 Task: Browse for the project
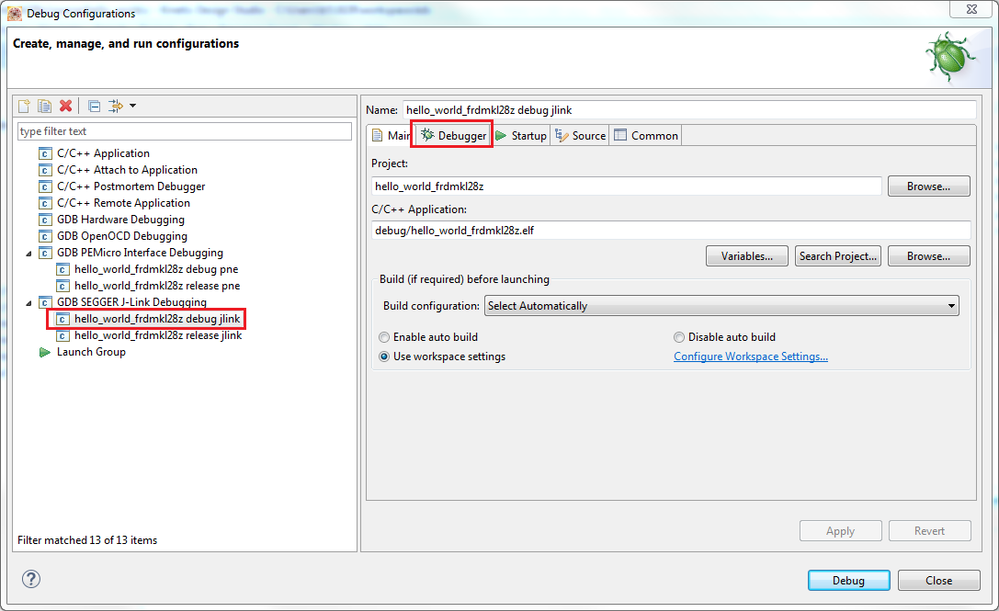[928, 187]
